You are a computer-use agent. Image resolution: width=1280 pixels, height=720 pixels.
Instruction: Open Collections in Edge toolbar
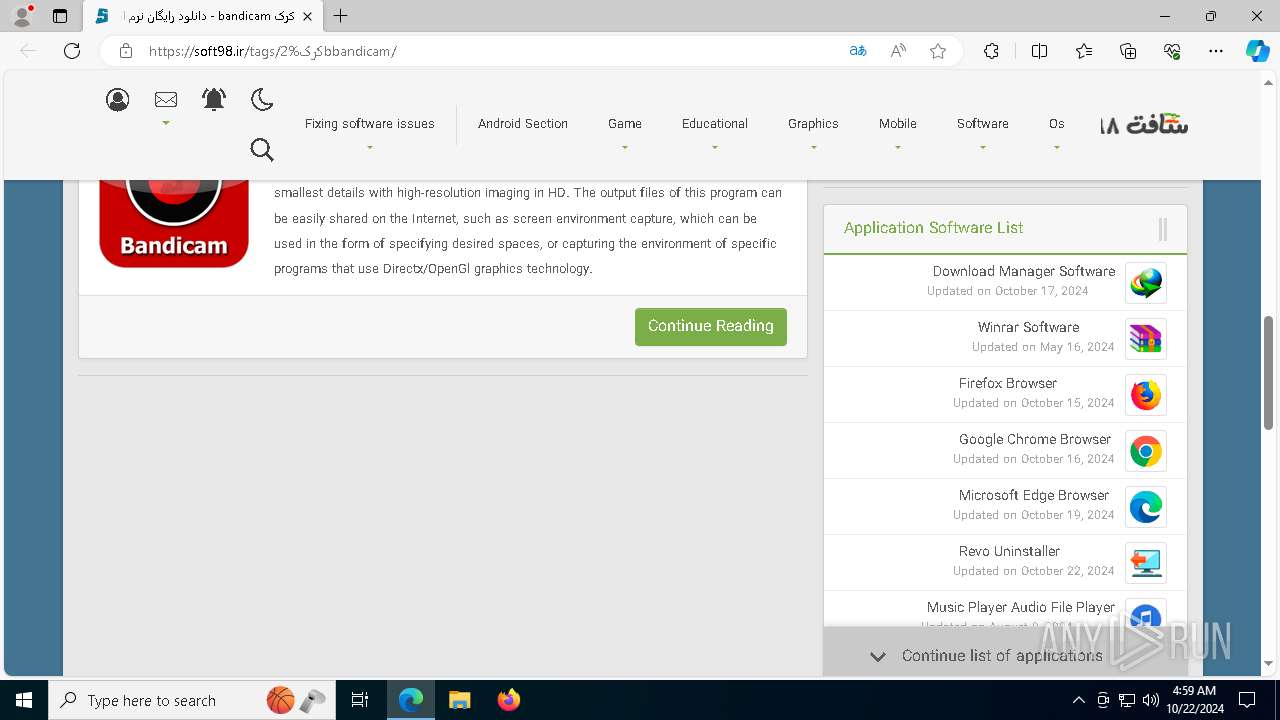point(1128,51)
